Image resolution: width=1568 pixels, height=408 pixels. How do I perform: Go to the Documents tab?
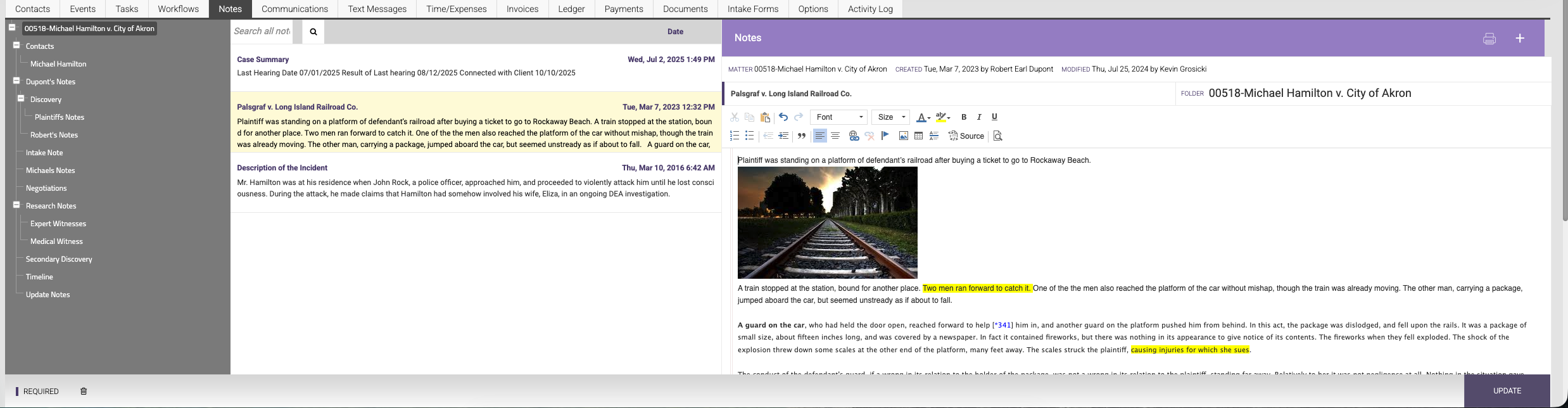[685, 9]
